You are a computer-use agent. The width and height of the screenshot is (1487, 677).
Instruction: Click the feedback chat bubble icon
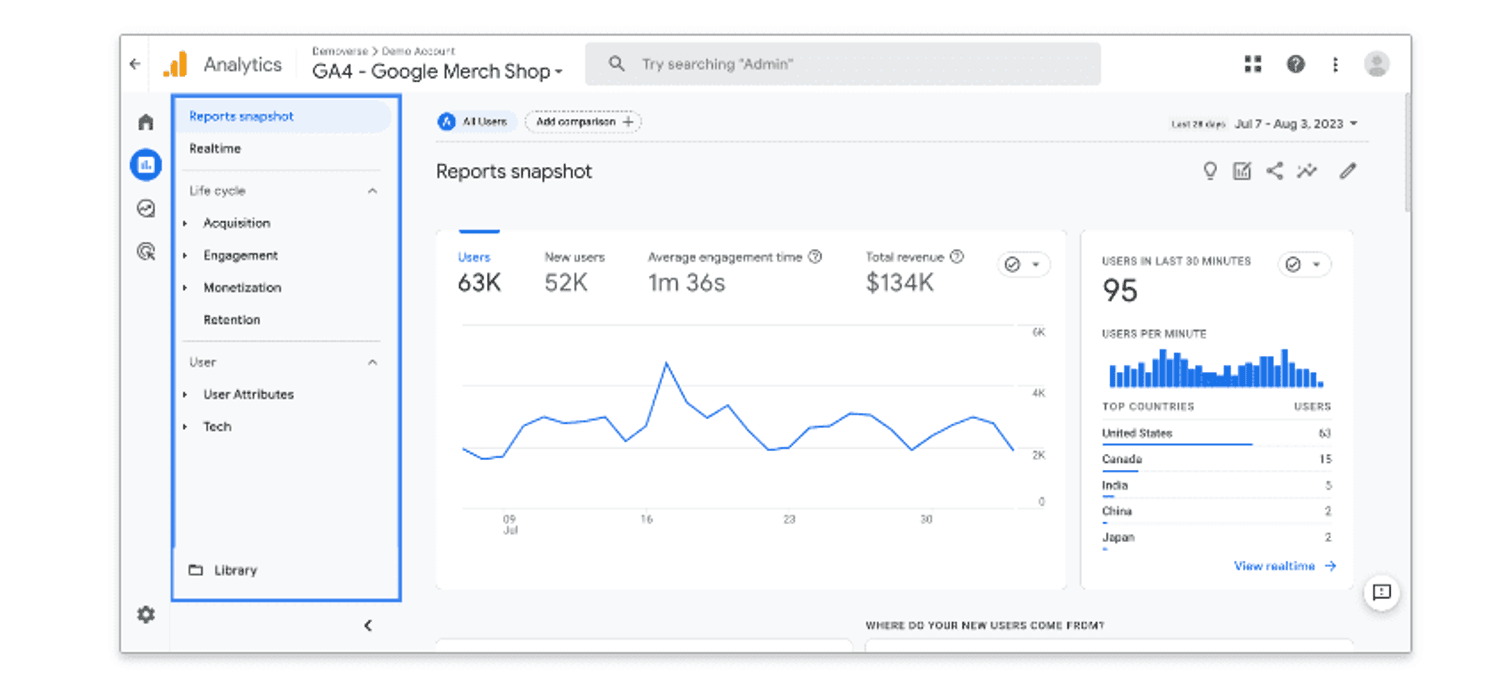[1381, 592]
